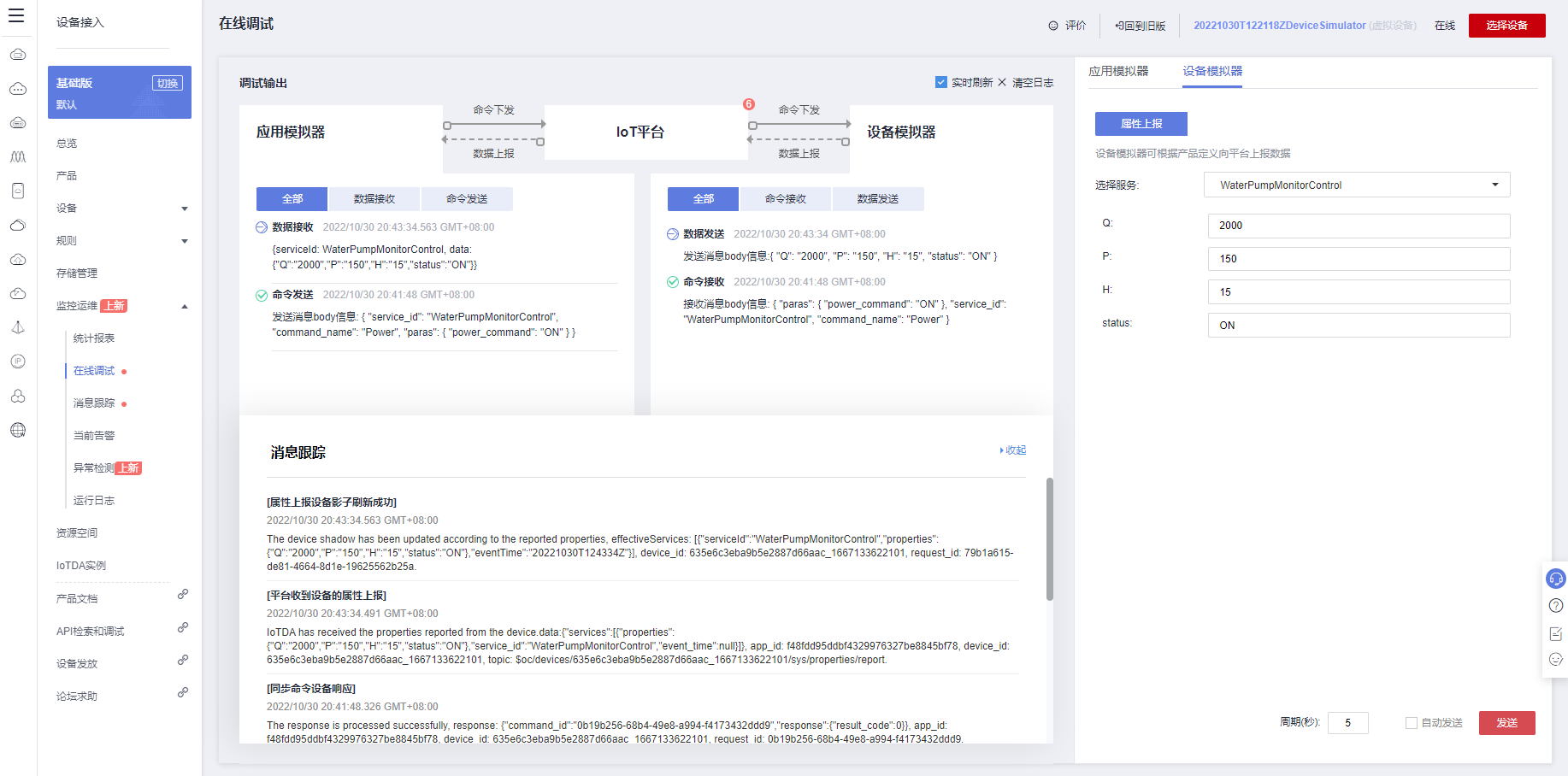Image resolution: width=1568 pixels, height=776 pixels.
Task: Open the link icon beside API检索和调试
Action: coord(183,627)
